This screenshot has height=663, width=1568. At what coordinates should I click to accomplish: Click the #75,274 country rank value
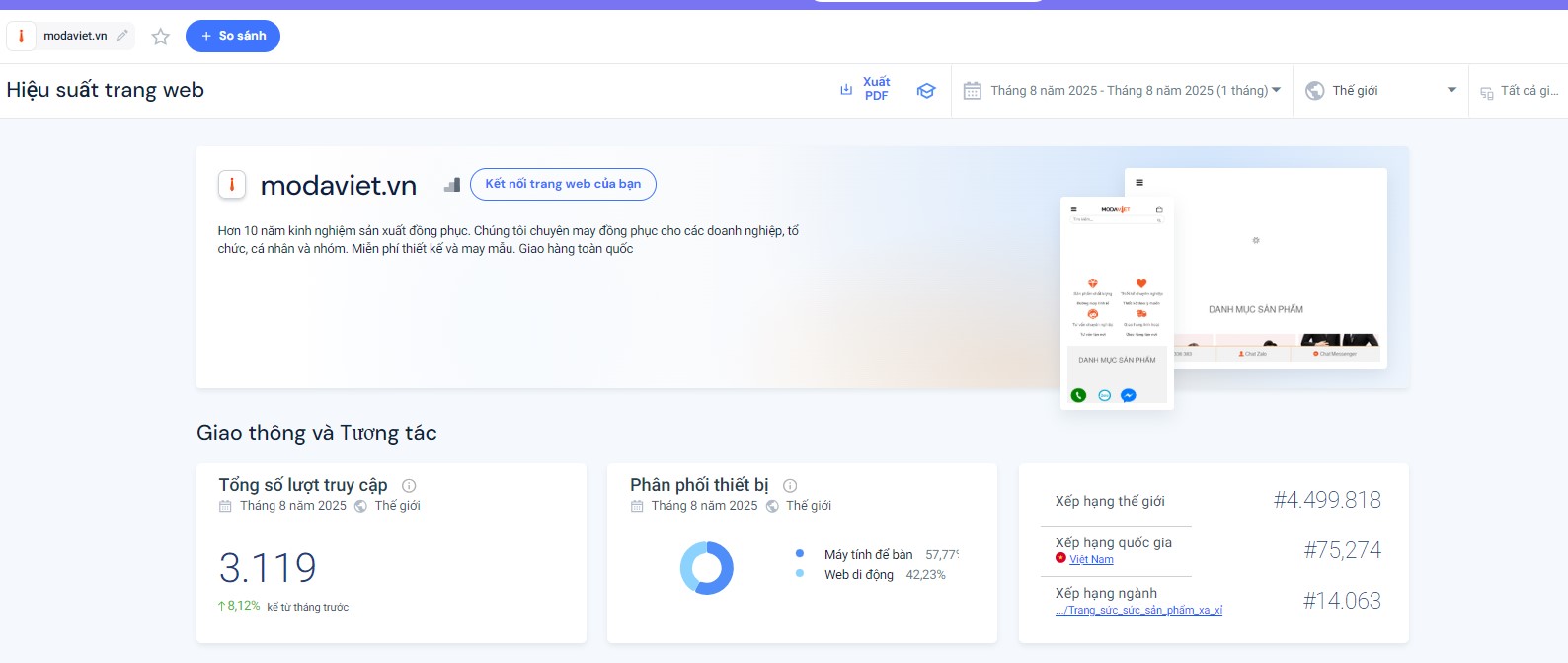[1342, 550]
